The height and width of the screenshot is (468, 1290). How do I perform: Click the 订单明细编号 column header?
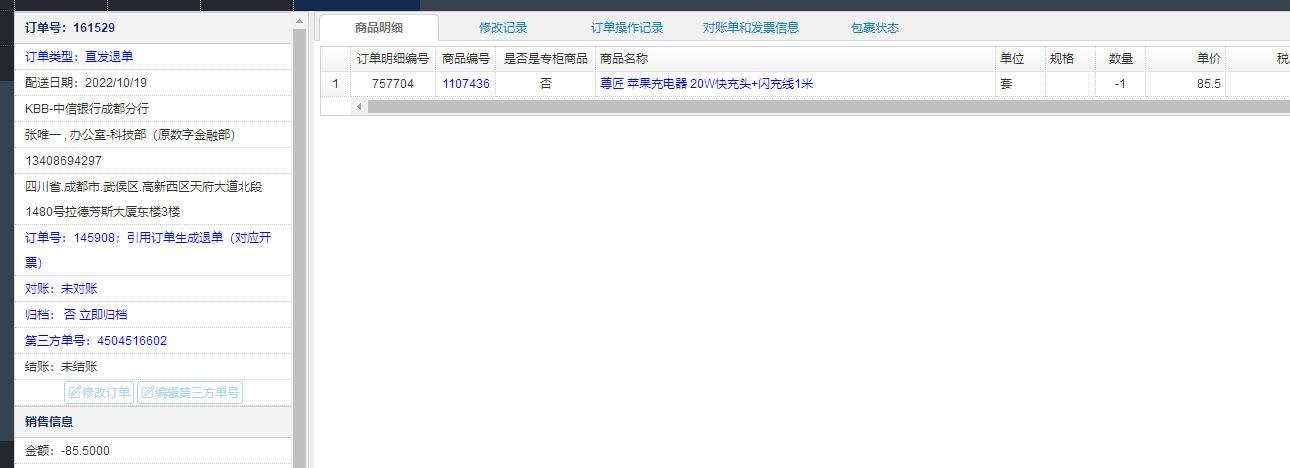pos(393,59)
